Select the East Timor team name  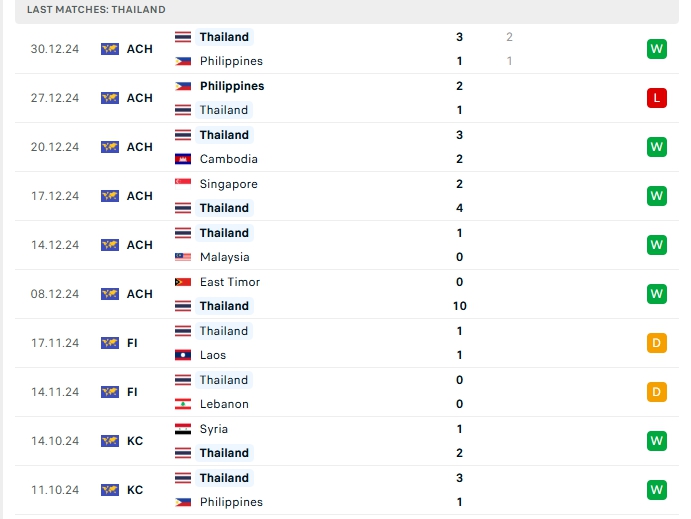click(230, 282)
